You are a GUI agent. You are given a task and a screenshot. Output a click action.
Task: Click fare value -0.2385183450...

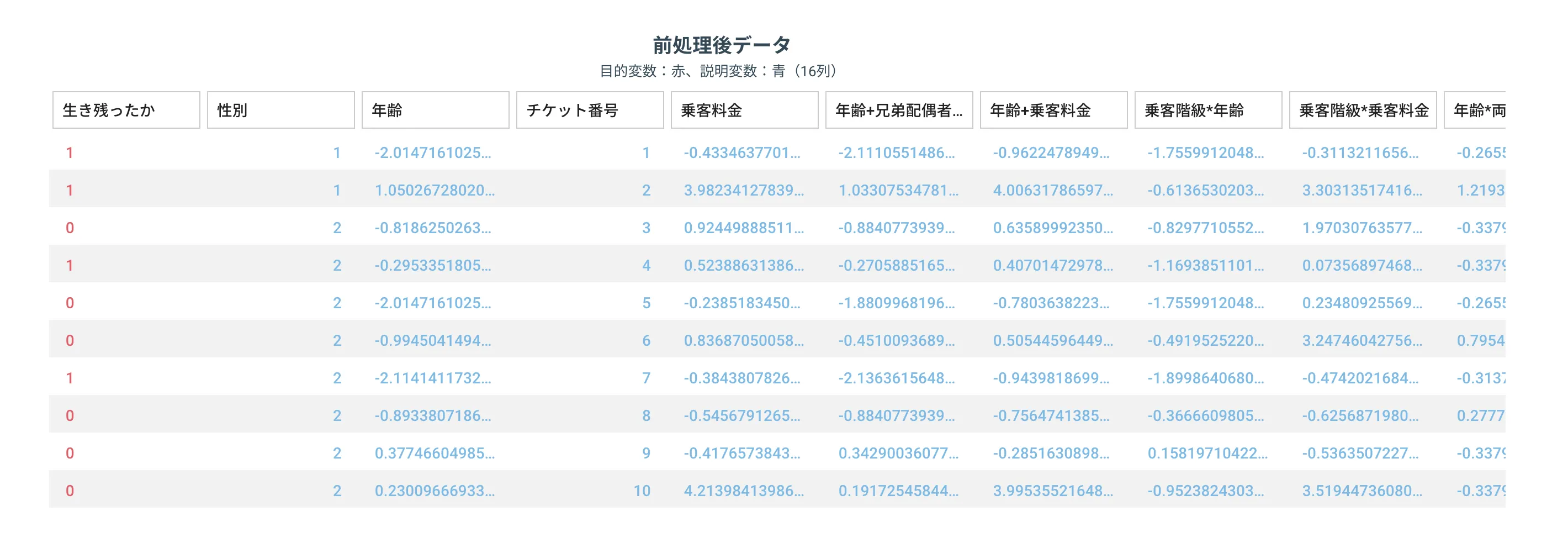click(742, 303)
